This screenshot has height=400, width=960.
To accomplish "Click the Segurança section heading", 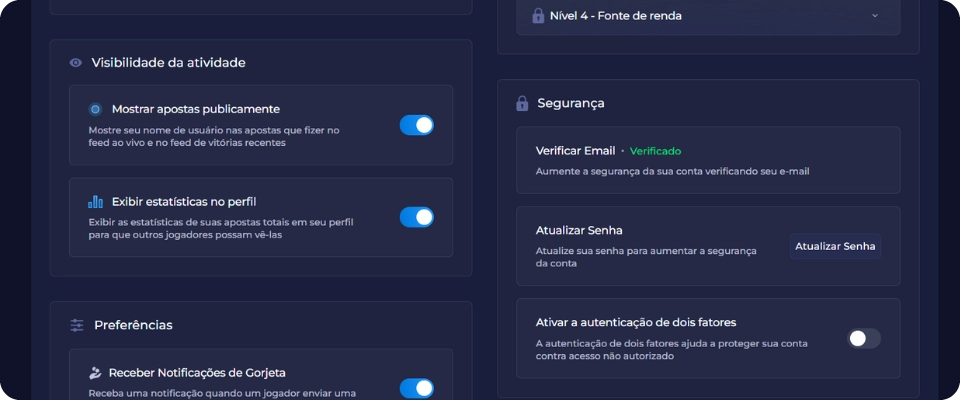I will (571, 104).
